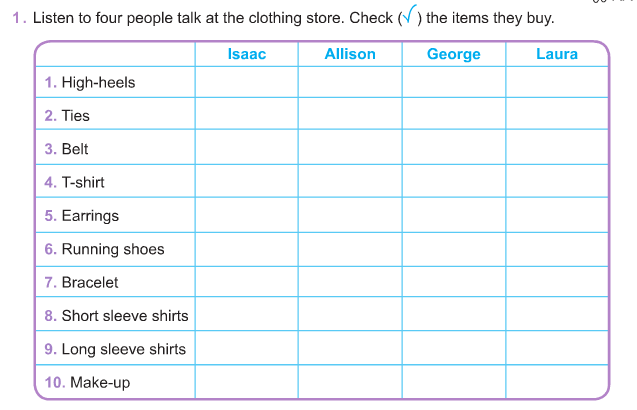This screenshot has height=410, width=637.
Task: Select the George column header
Action: tap(454, 54)
